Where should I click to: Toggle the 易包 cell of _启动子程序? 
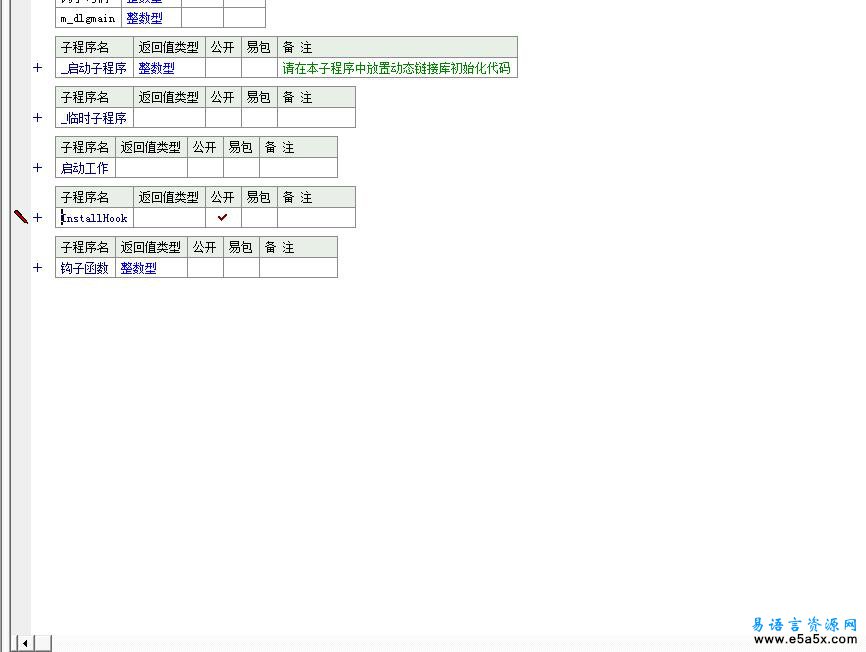259,68
